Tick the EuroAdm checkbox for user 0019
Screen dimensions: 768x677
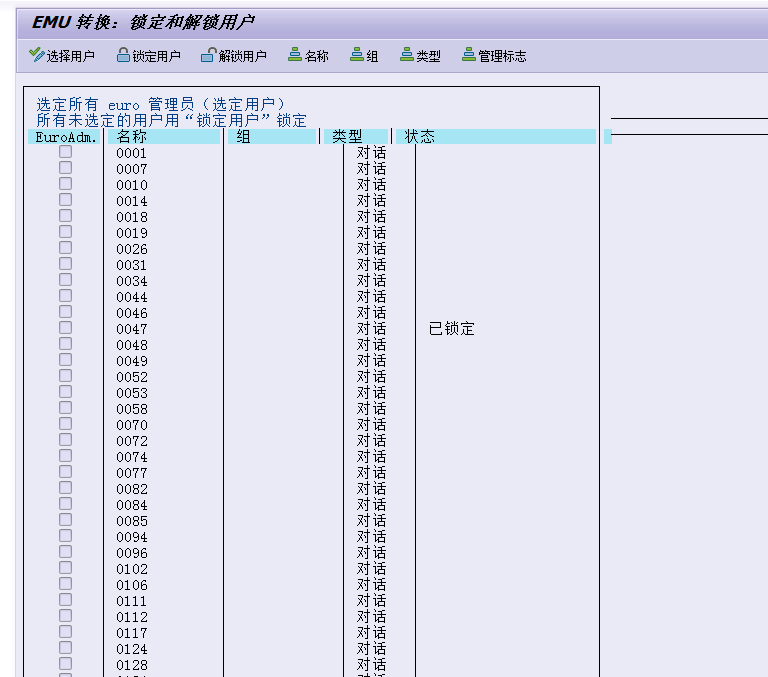(66, 232)
